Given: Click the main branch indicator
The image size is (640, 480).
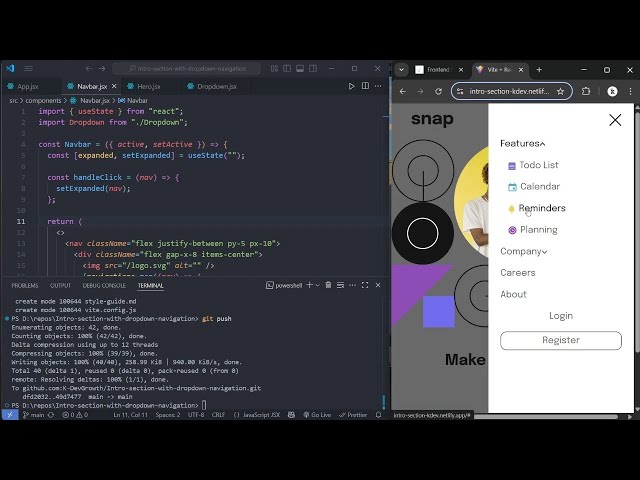Looking at the screenshot, I should coord(33,415).
